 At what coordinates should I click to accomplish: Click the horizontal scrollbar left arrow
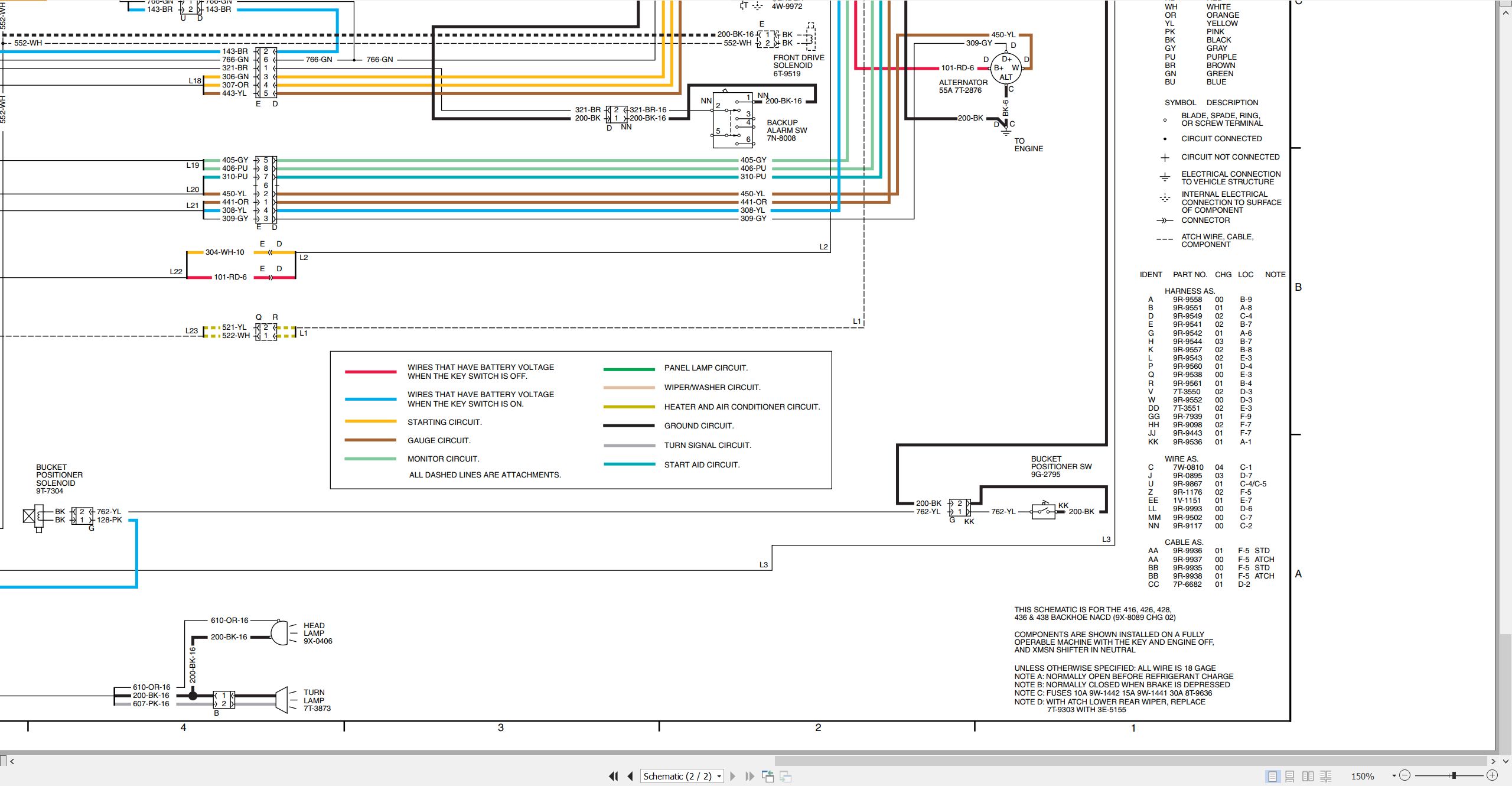click(x=12, y=761)
